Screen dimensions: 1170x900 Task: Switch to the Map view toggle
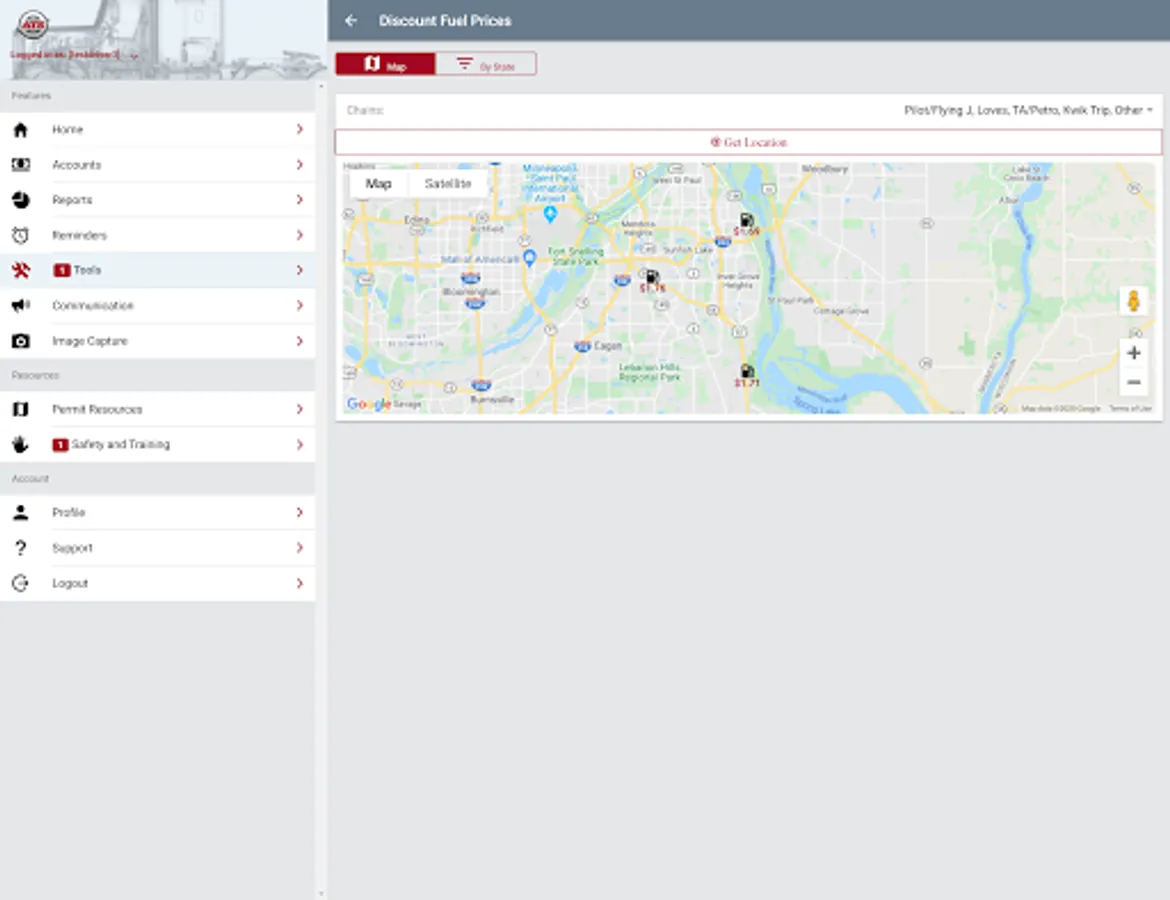pyautogui.click(x=385, y=65)
